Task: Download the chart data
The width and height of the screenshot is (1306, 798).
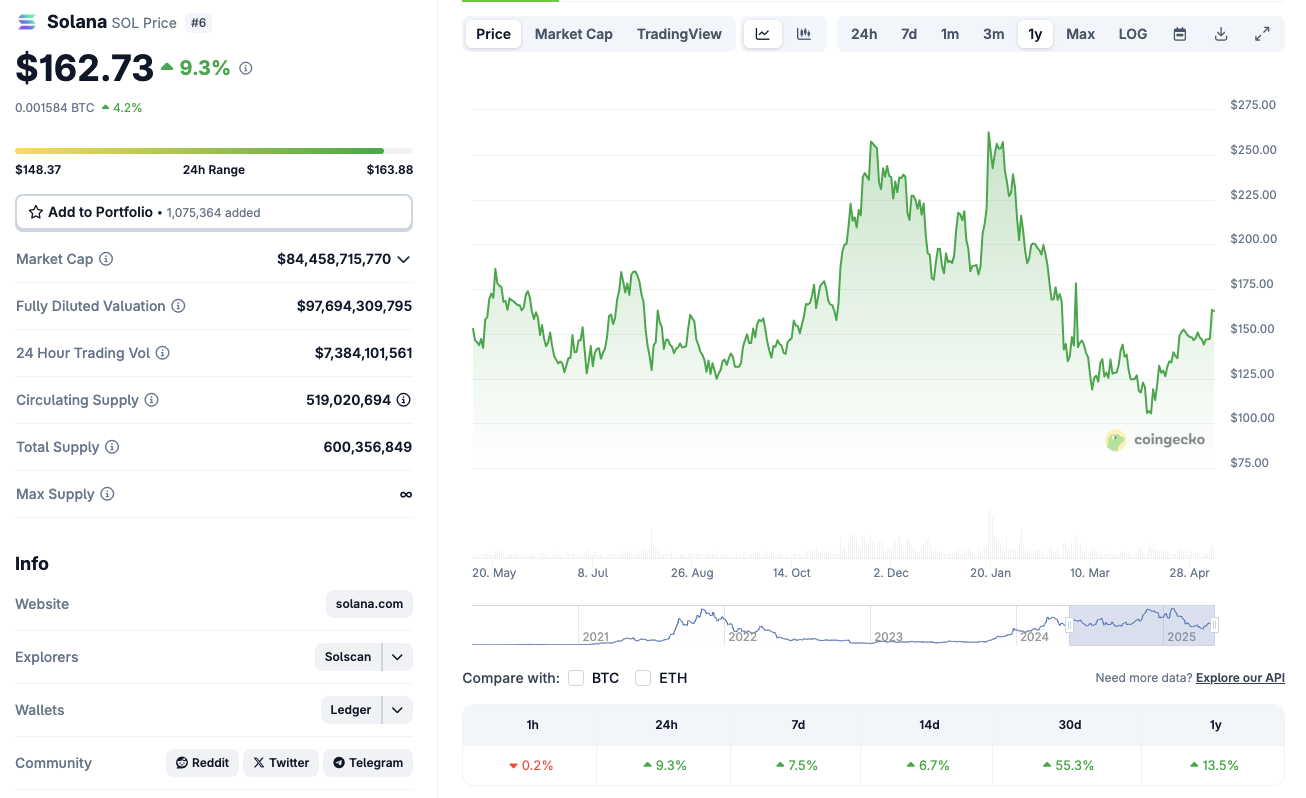Action: coord(1220,33)
